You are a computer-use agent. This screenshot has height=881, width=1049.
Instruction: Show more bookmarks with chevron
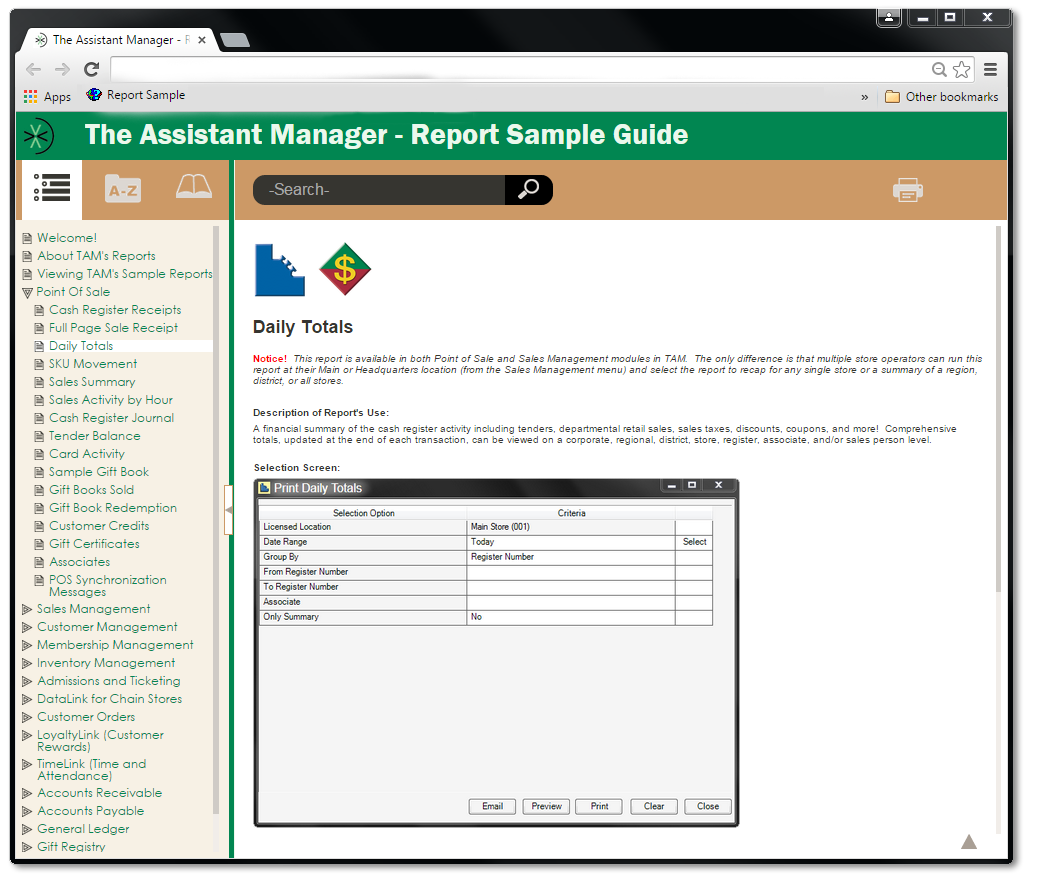pyautogui.click(x=864, y=98)
